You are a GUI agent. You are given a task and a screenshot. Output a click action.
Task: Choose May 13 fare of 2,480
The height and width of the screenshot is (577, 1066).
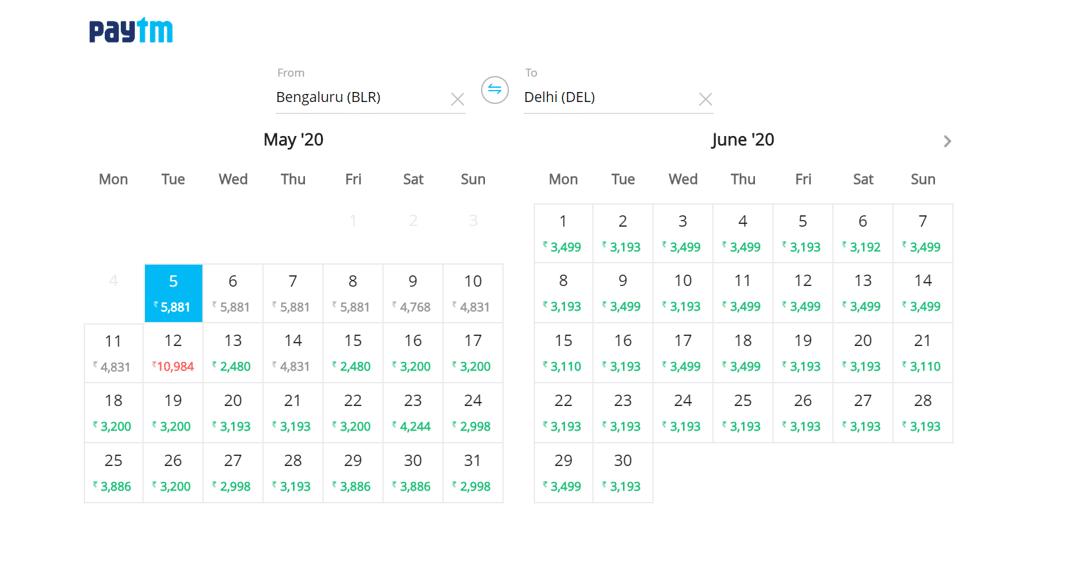[233, 352]
